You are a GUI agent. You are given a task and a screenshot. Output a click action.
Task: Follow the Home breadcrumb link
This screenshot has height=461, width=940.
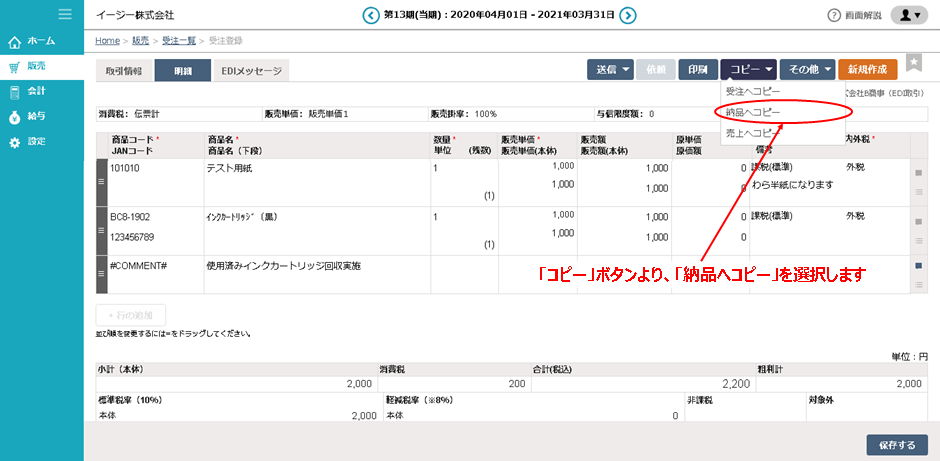[x=107, y=41]
